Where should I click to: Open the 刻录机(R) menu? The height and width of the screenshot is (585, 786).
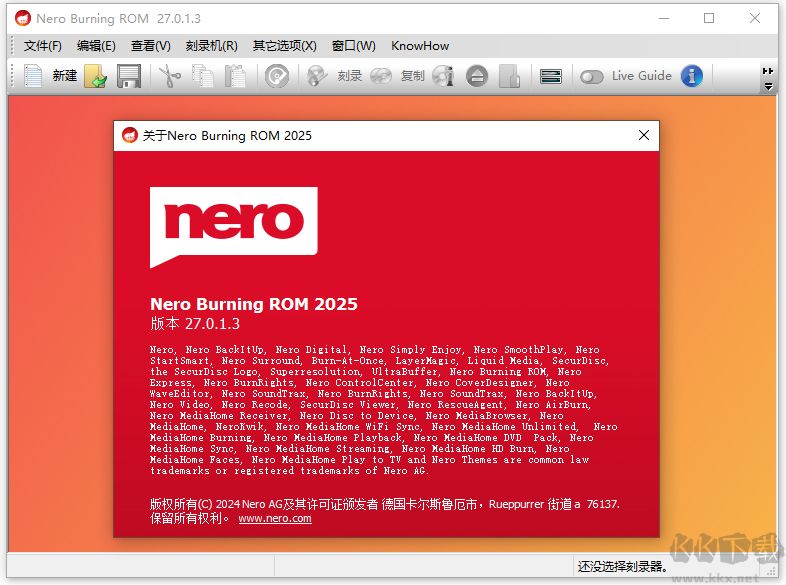(212, 46)
